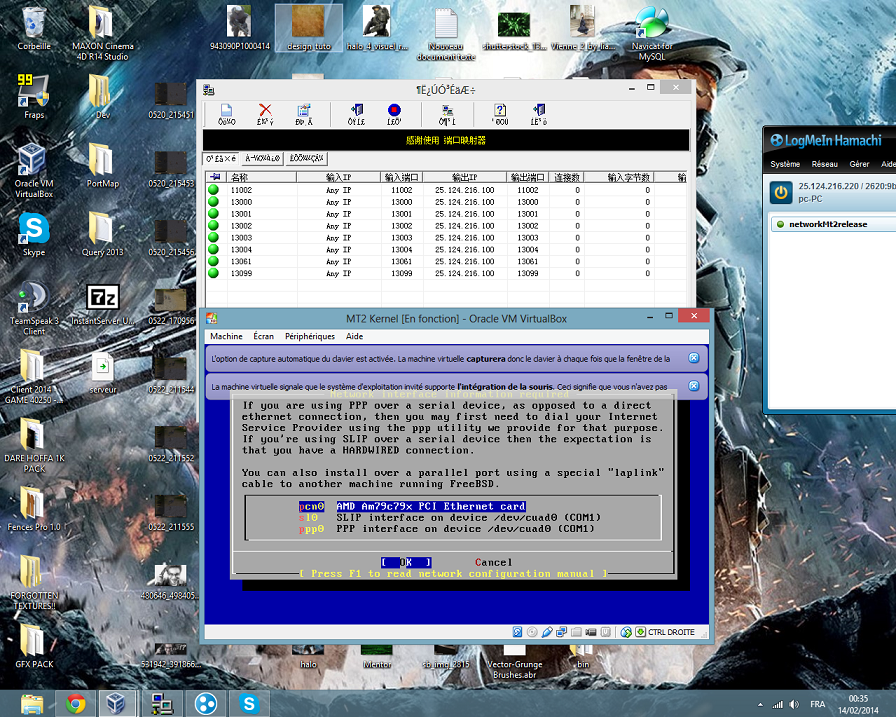Screen dimensions: 896x717
Task: Click VirtualBox USB devices status icon
Action: pos(547,632)
